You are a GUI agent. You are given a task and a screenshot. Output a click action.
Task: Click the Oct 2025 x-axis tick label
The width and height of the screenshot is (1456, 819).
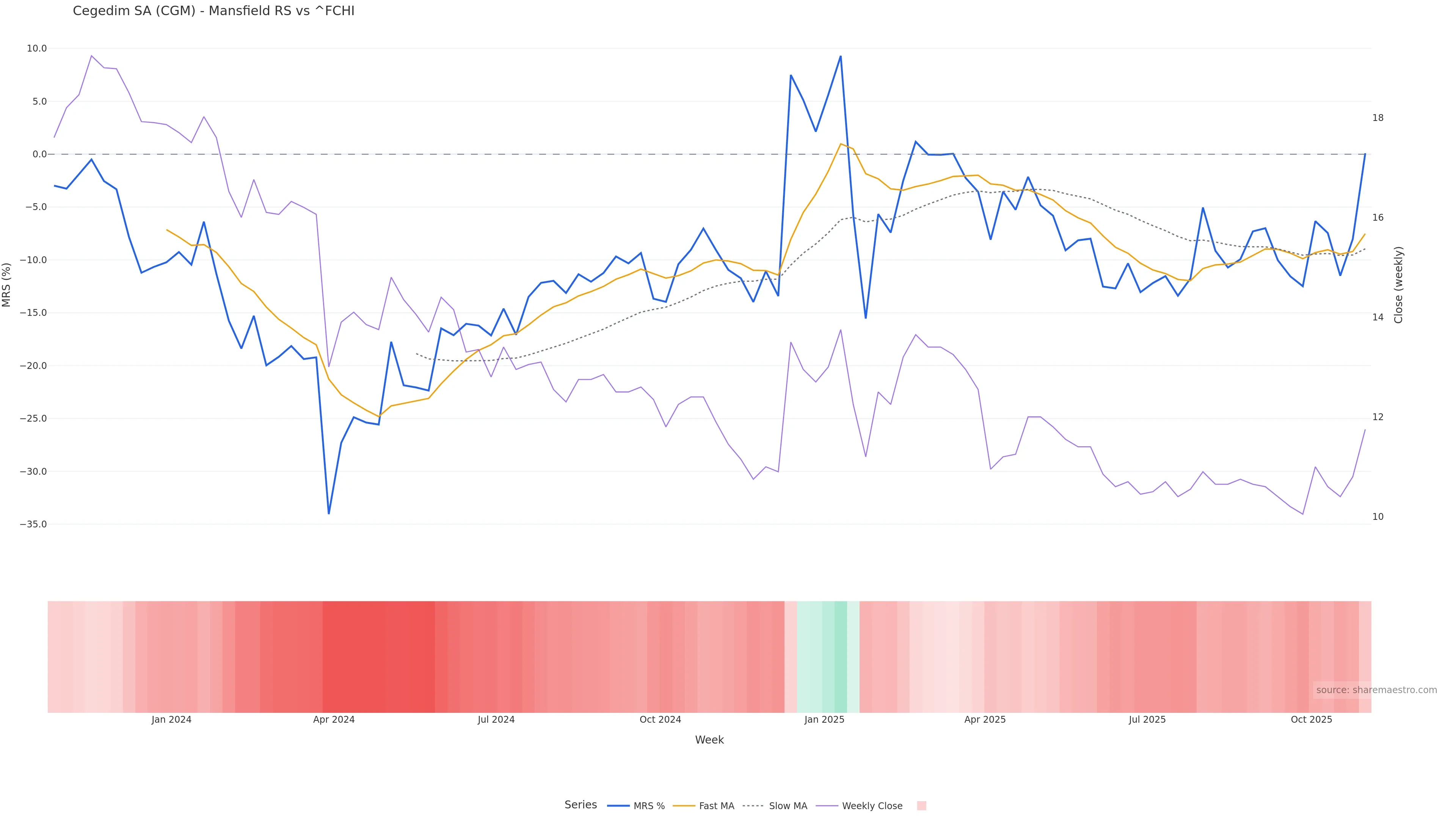click(x=1311, y=720)
